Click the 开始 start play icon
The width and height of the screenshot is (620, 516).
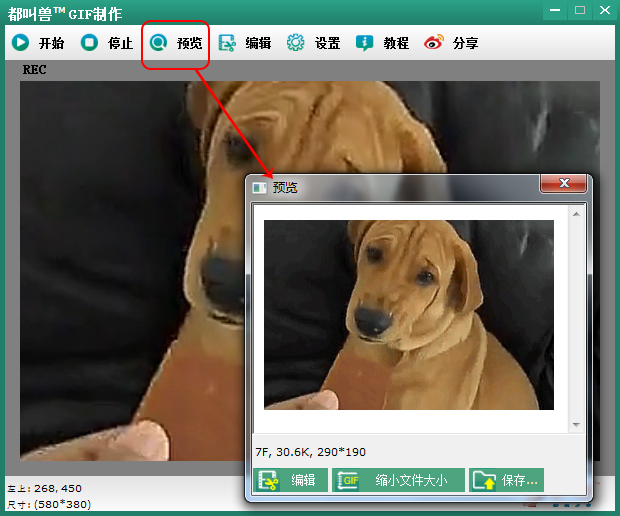(20, 42)
